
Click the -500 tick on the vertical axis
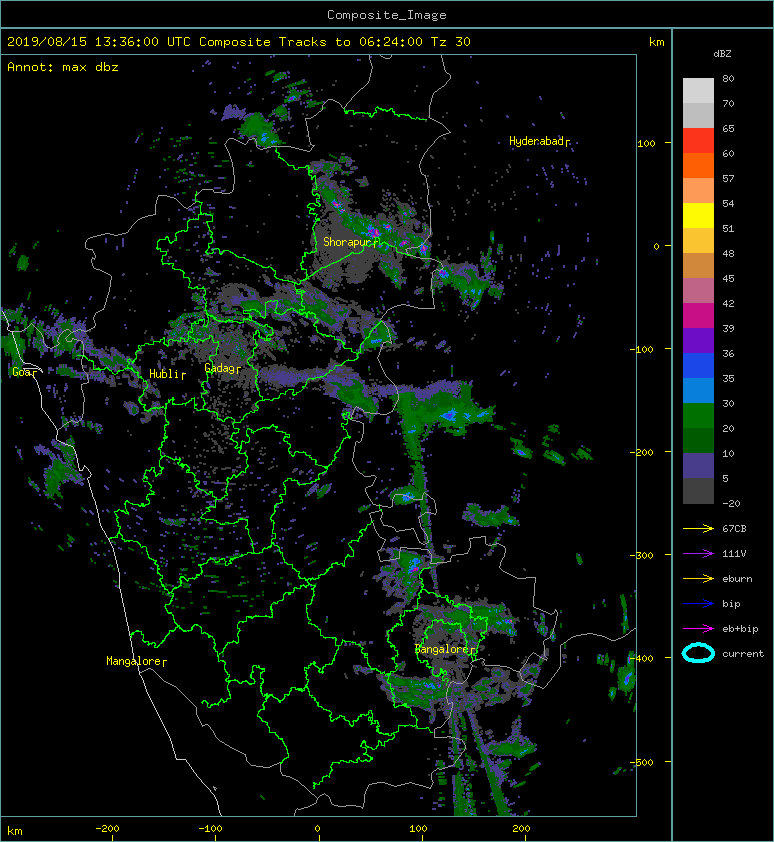642,762
